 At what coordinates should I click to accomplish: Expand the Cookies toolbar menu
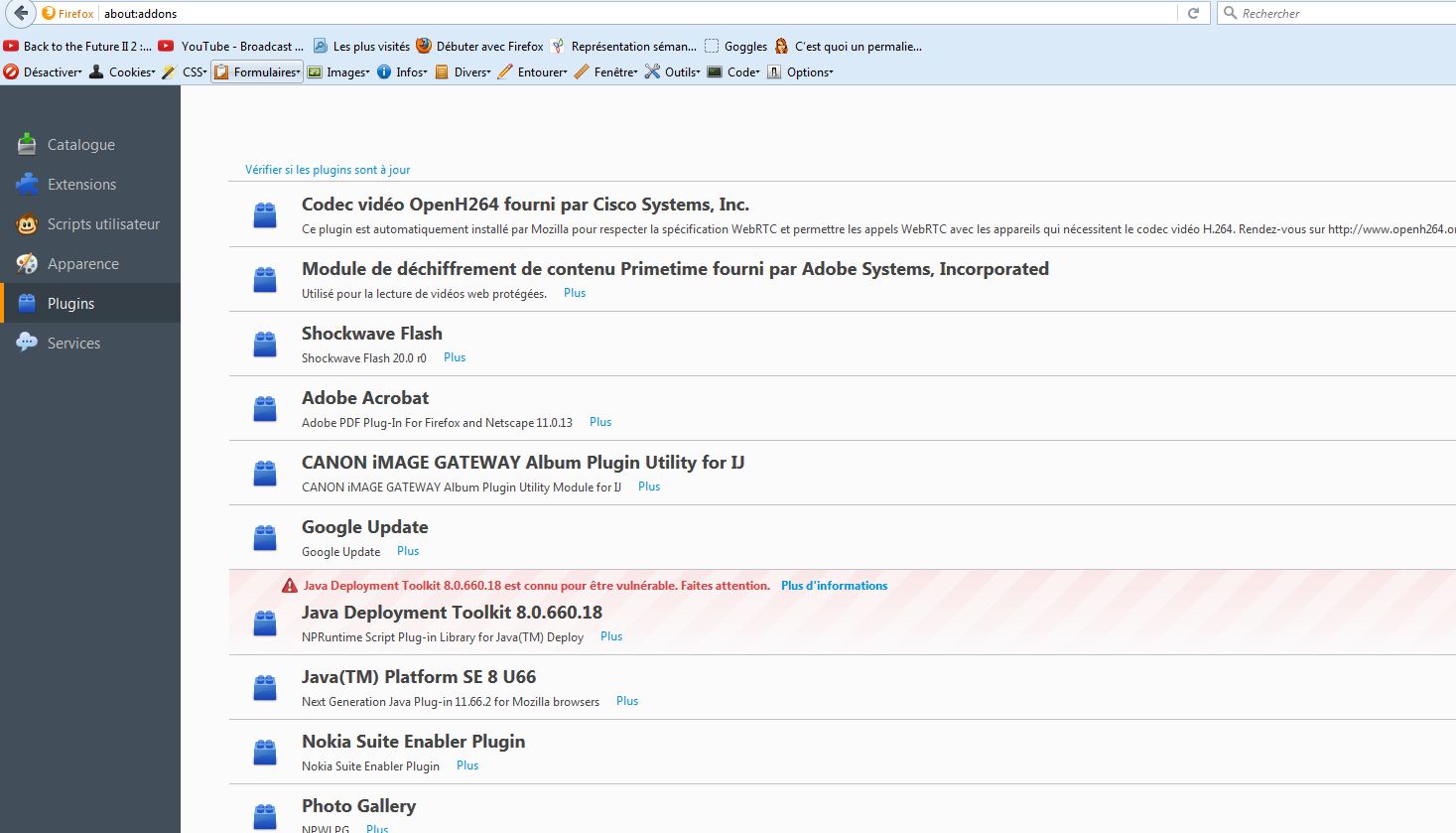[x=123, y=72]
